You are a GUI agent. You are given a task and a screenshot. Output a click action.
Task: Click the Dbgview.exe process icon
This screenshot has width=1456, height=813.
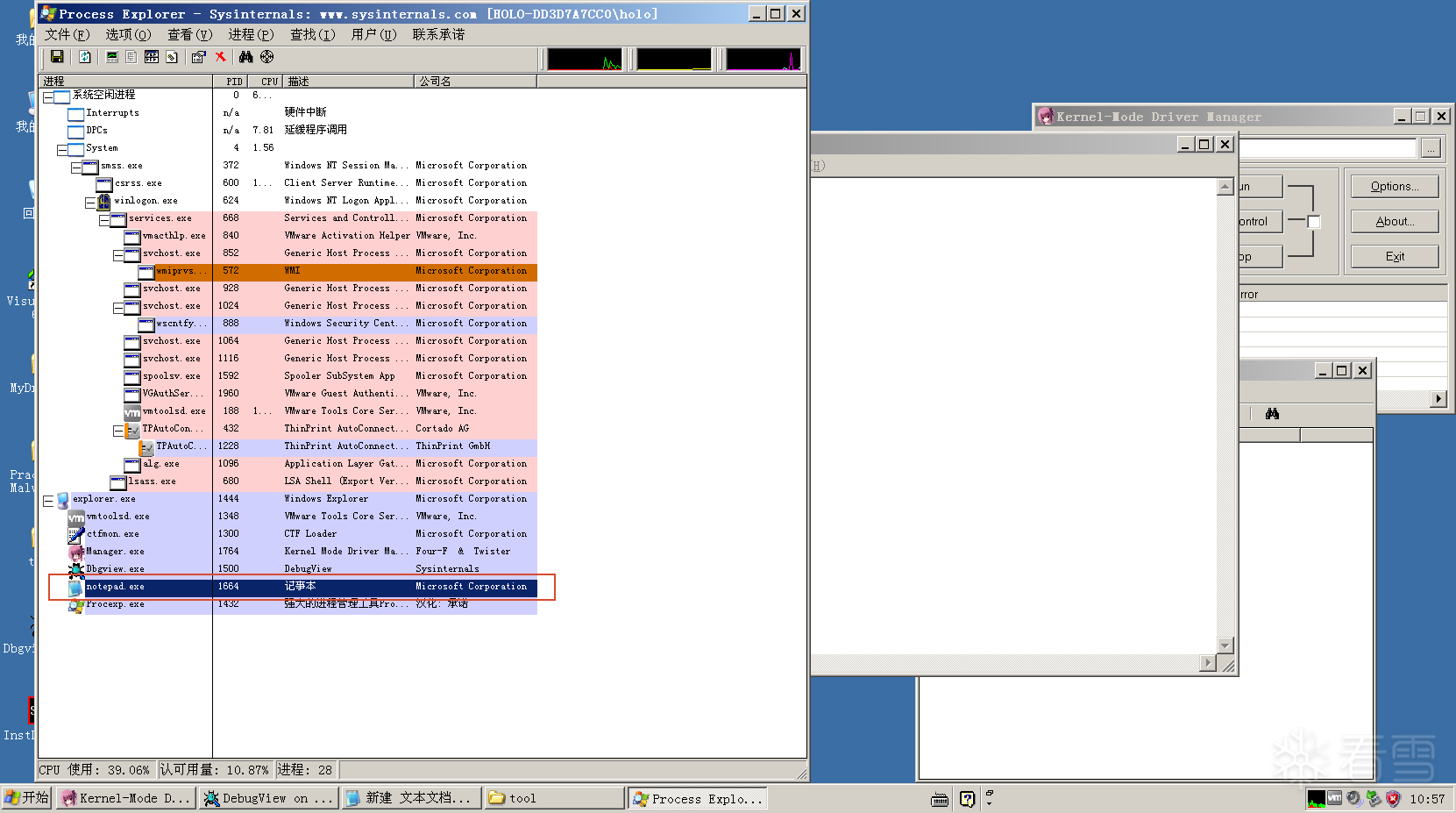pos(75,569)
